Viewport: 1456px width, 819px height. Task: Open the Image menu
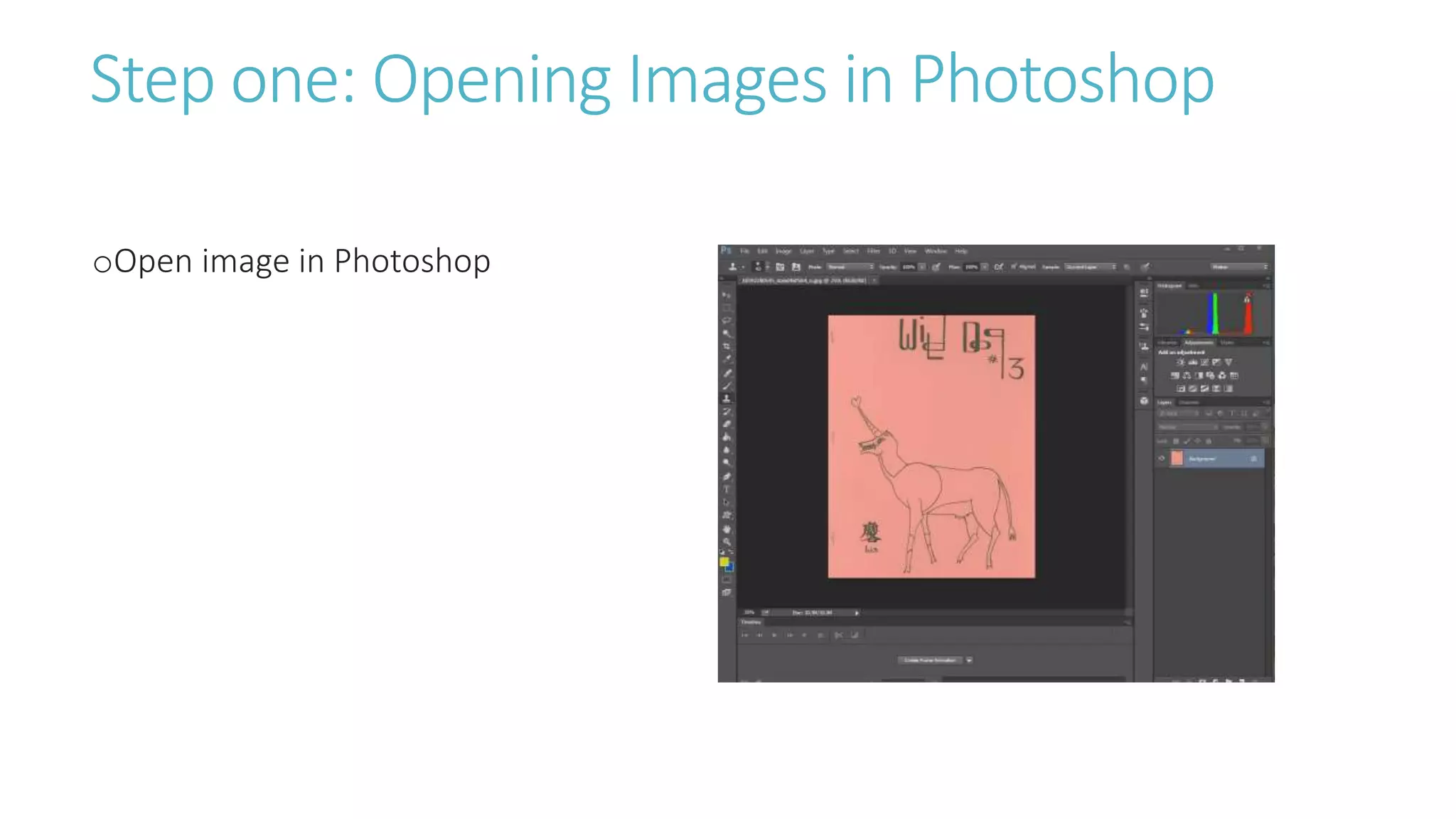click(783, 251)
